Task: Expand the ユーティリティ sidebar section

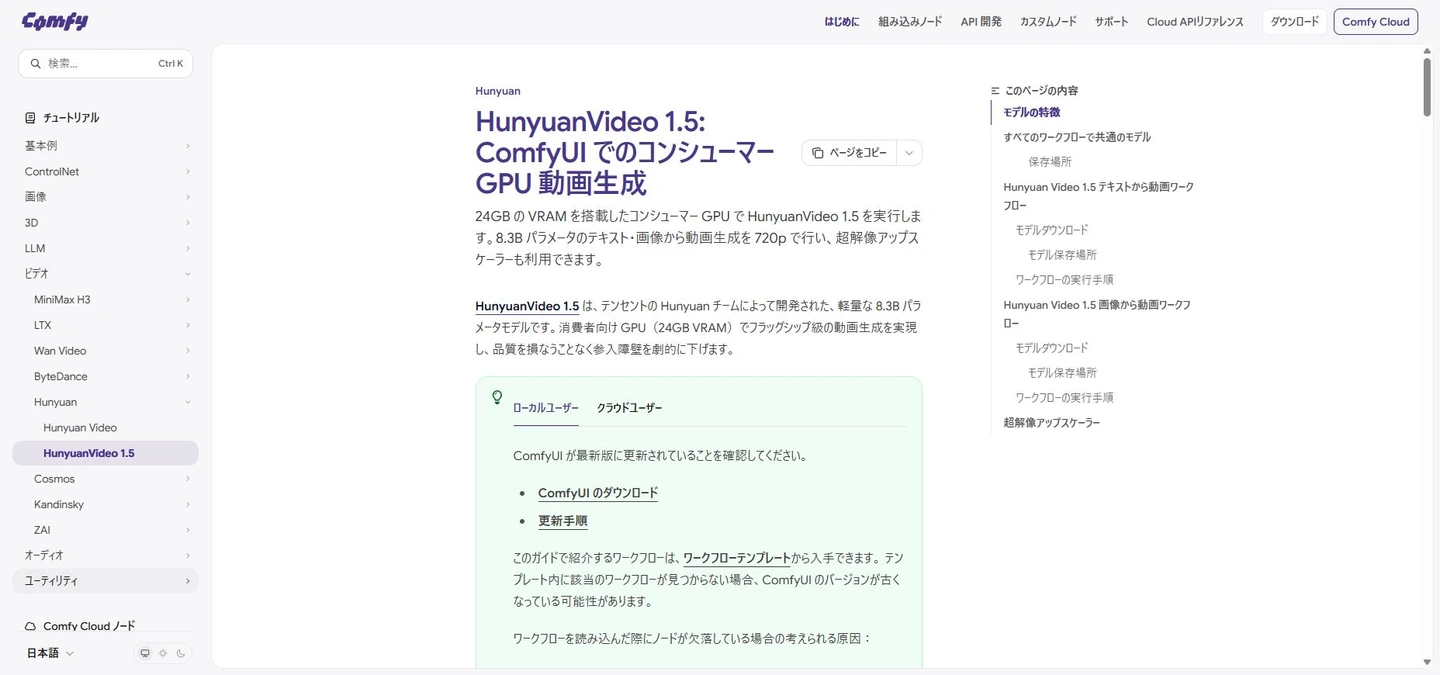Action: 105,581
